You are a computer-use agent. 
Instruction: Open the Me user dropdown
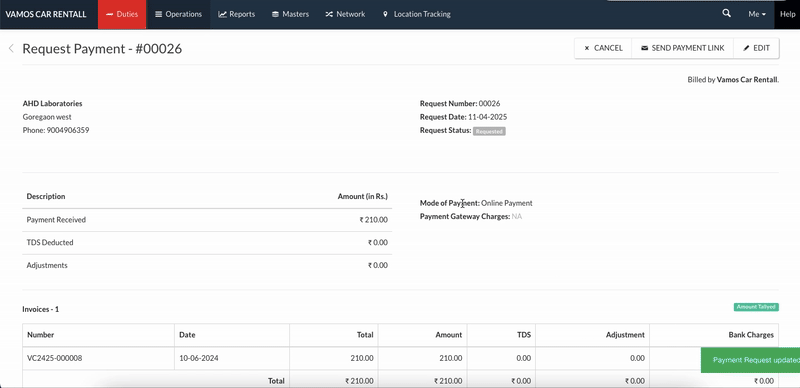[757, 14]
